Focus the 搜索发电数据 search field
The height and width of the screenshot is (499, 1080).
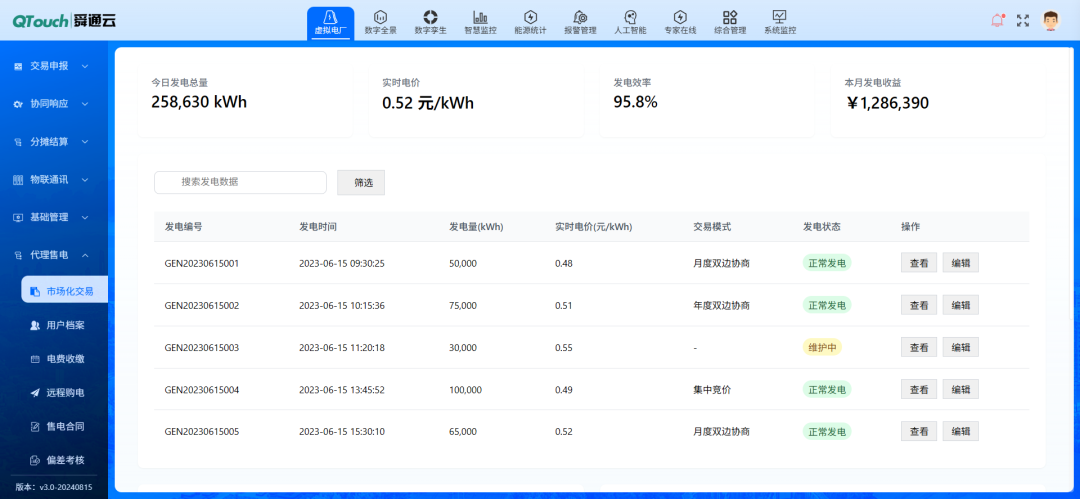click(240, 183)
